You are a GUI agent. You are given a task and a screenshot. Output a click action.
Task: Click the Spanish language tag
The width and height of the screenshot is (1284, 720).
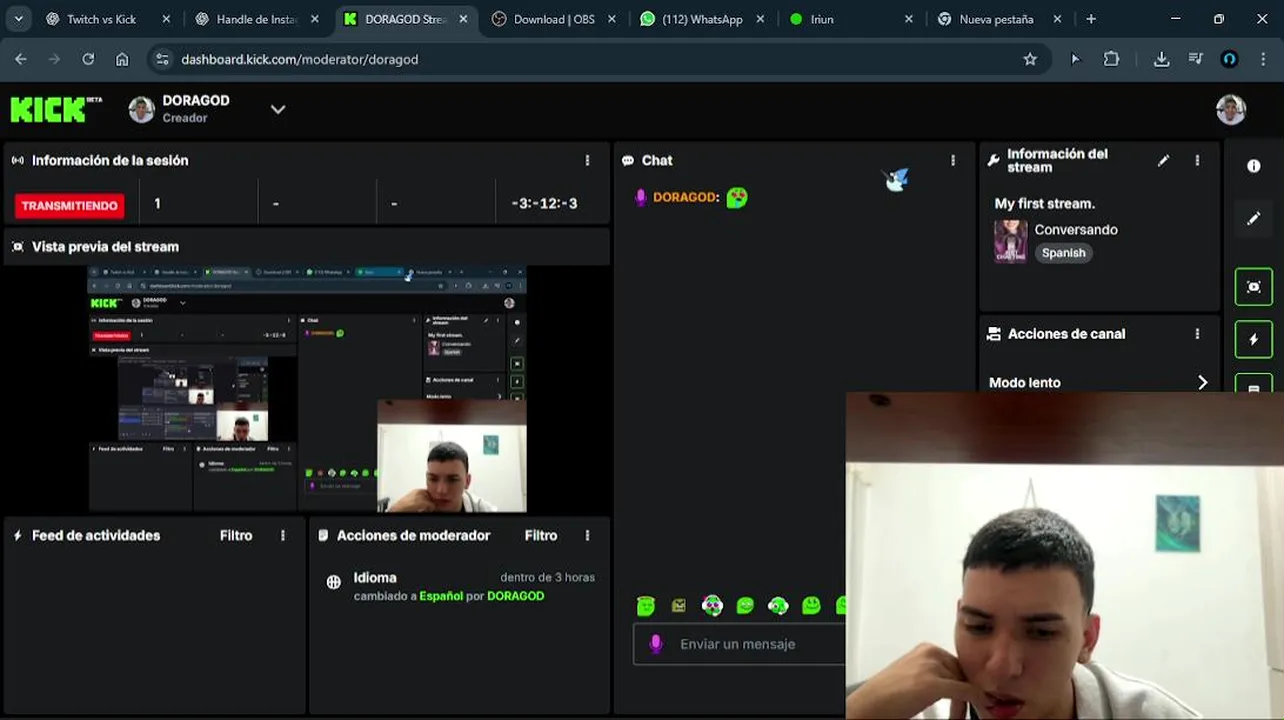coord(1063,253)
